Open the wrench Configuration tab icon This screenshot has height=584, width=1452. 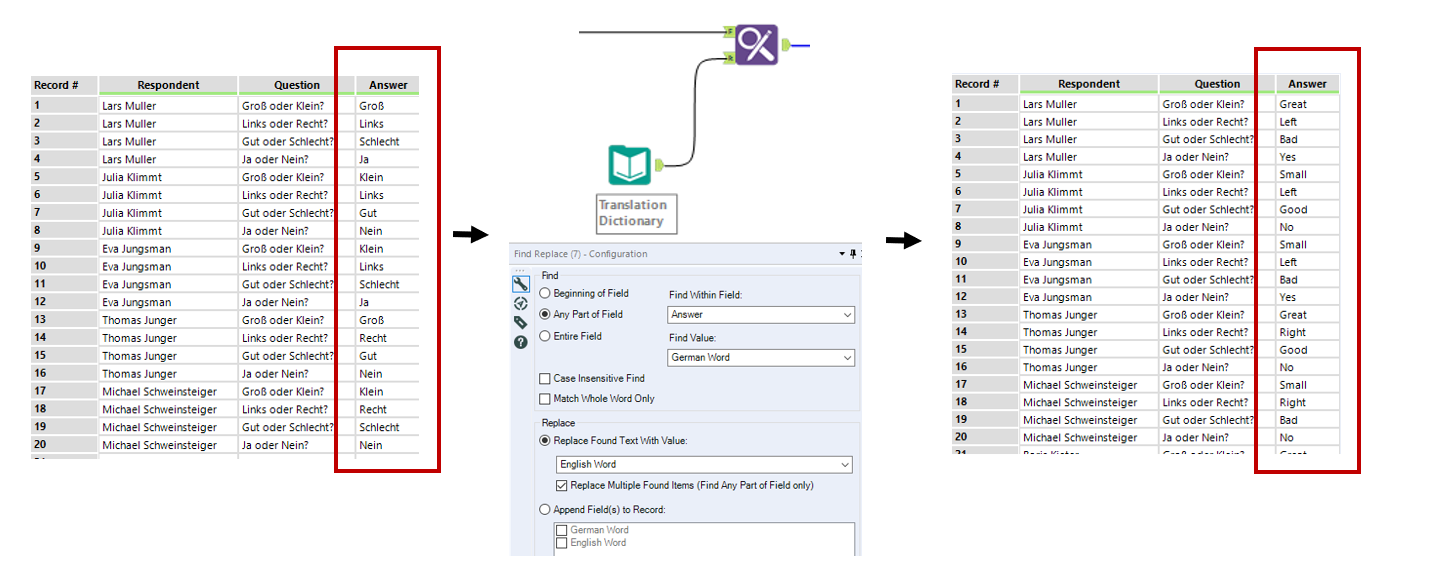click(x=520, y=284)
